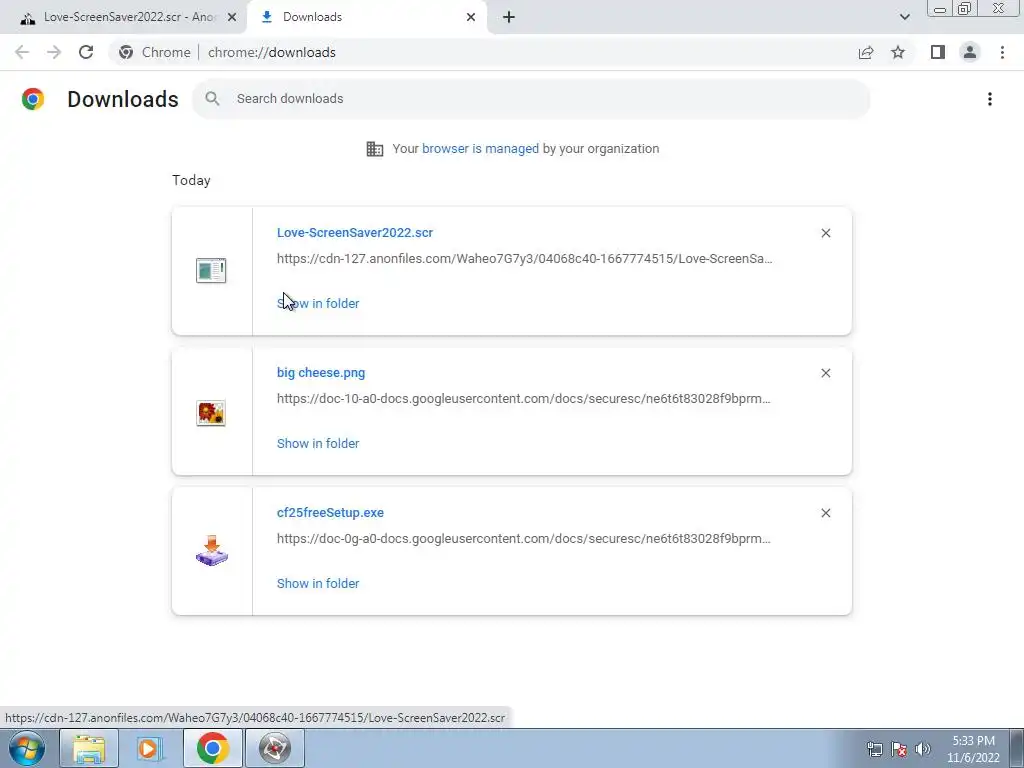
Task: Close the Downloads tab
Action: (471, 17)
